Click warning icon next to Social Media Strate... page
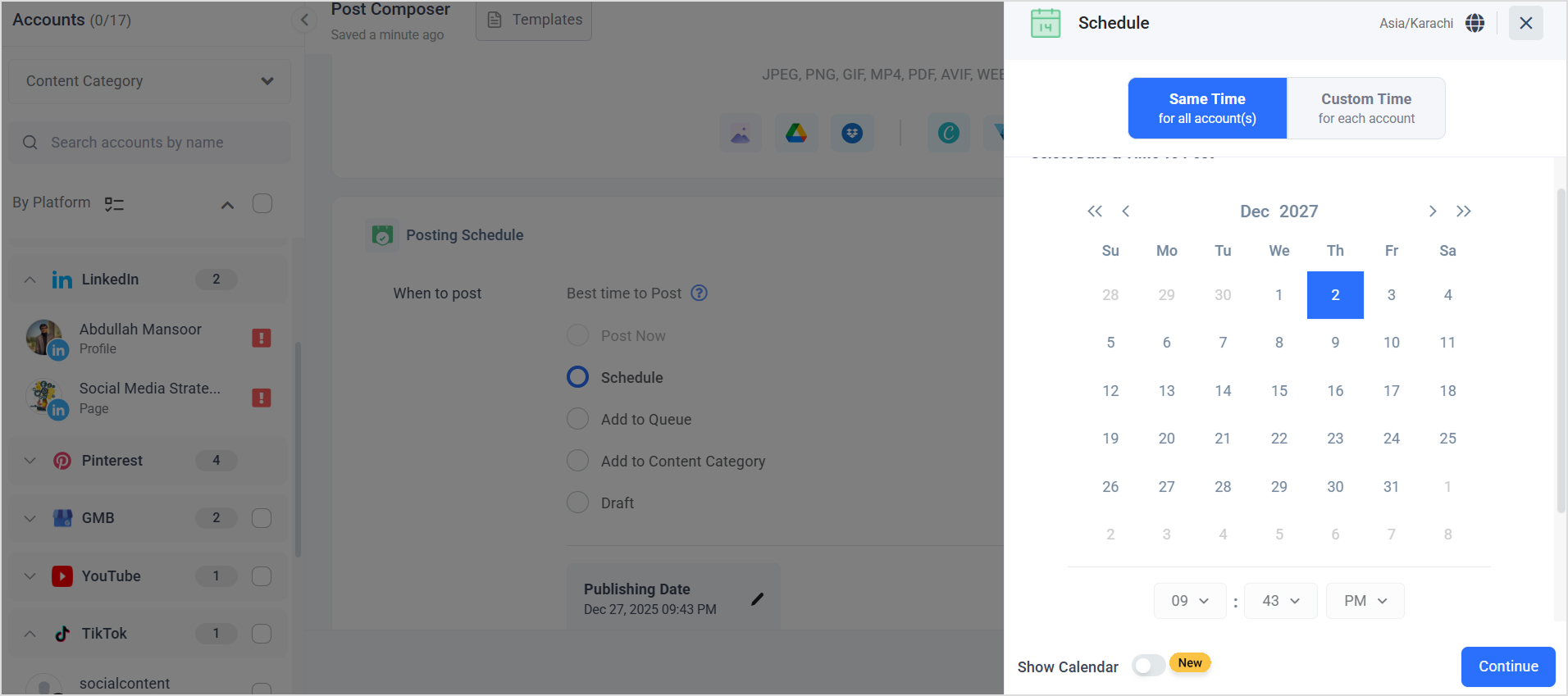This screenshot has width=1568, height=696. pyautogui.click(x=262, y=398)
